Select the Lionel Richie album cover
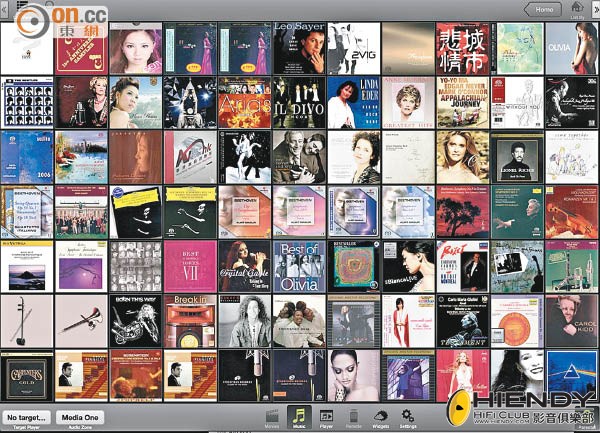Image resolution: width=600 pixels, height=433 pixels. [x=516, y=157]
